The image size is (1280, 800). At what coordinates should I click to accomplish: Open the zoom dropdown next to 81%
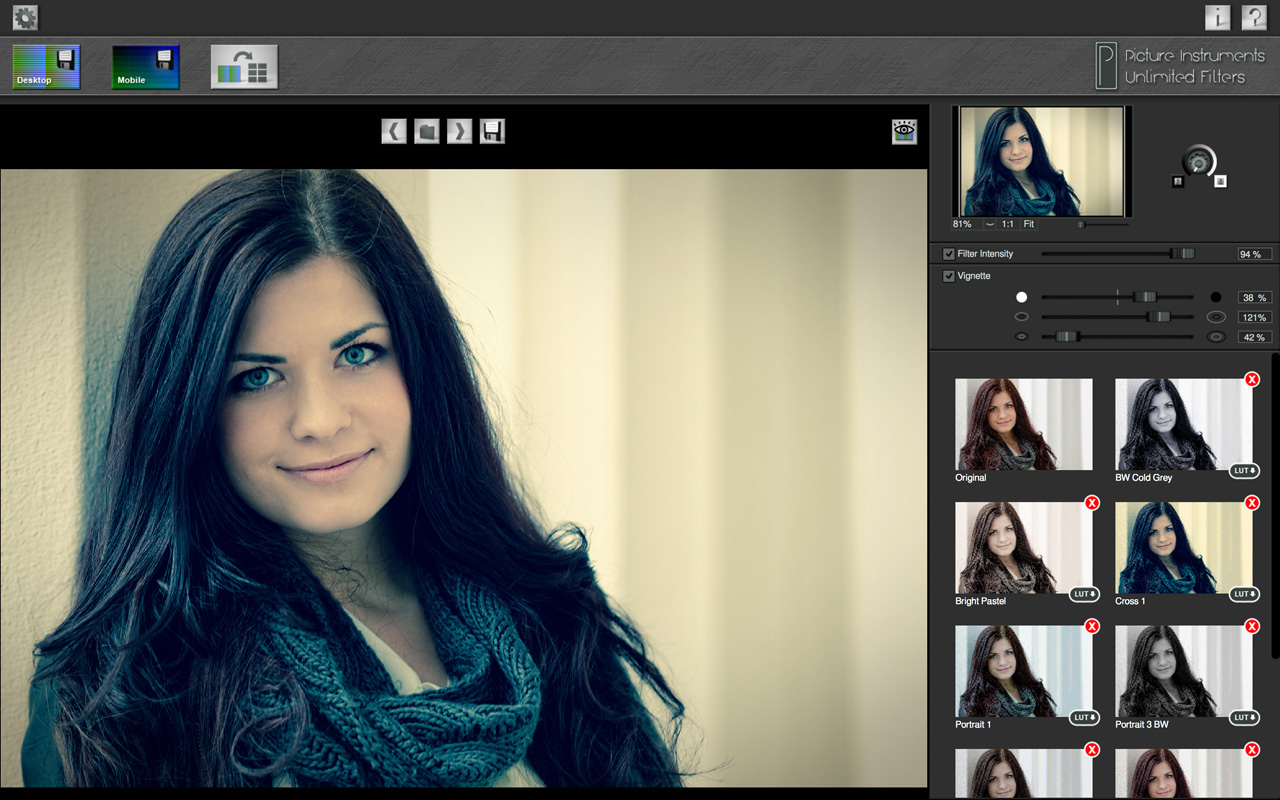(989, 225)
